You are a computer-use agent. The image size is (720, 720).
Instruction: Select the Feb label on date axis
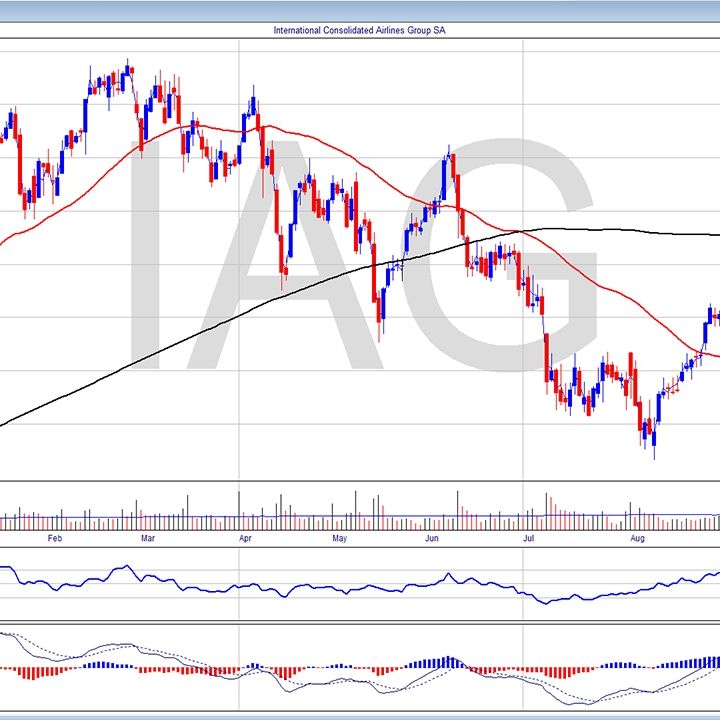(55, 539)
